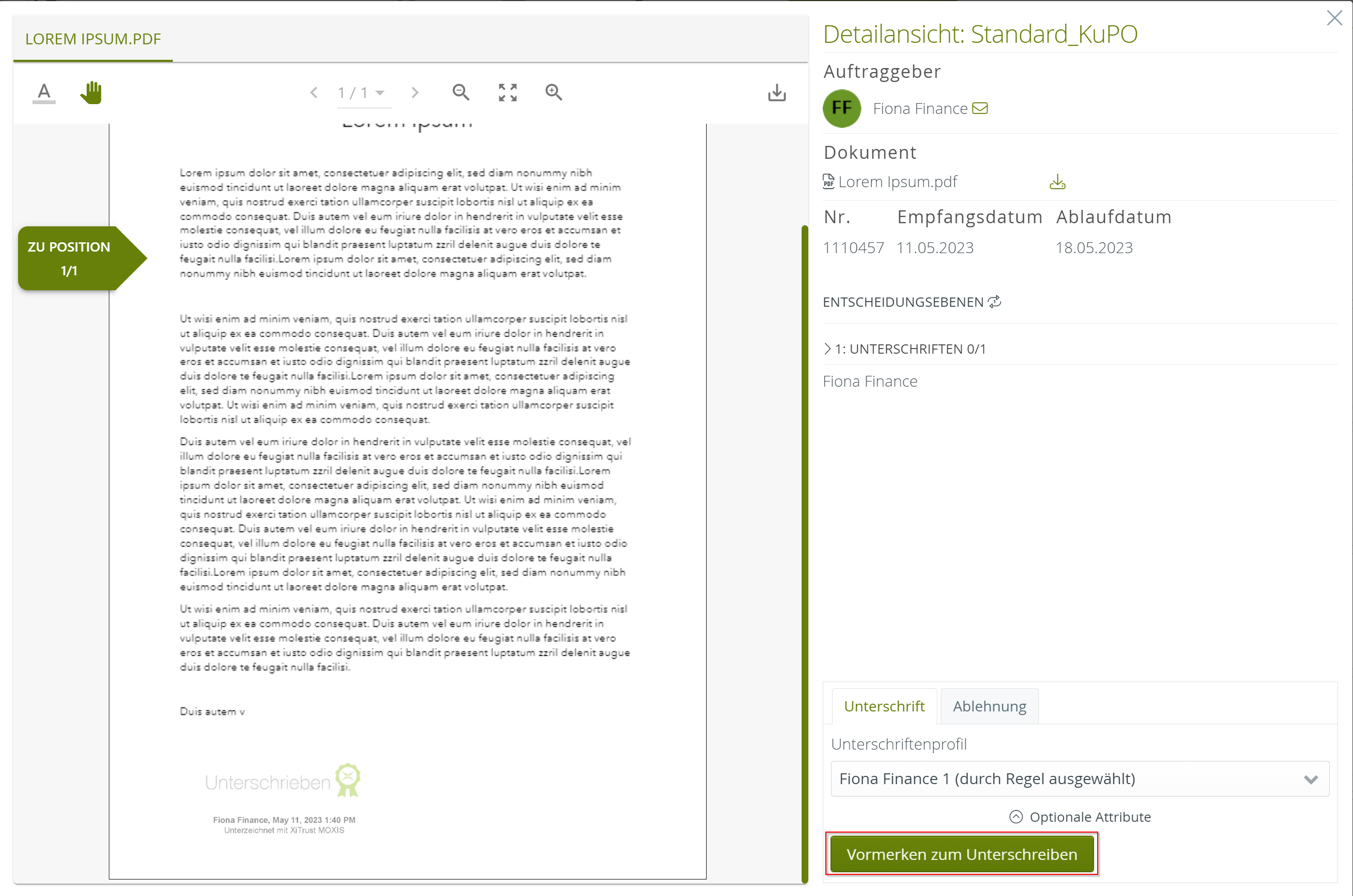Download Lorem Ipsum.pdf from the Dokument section
The image size is (1353, 896).
1057,181
